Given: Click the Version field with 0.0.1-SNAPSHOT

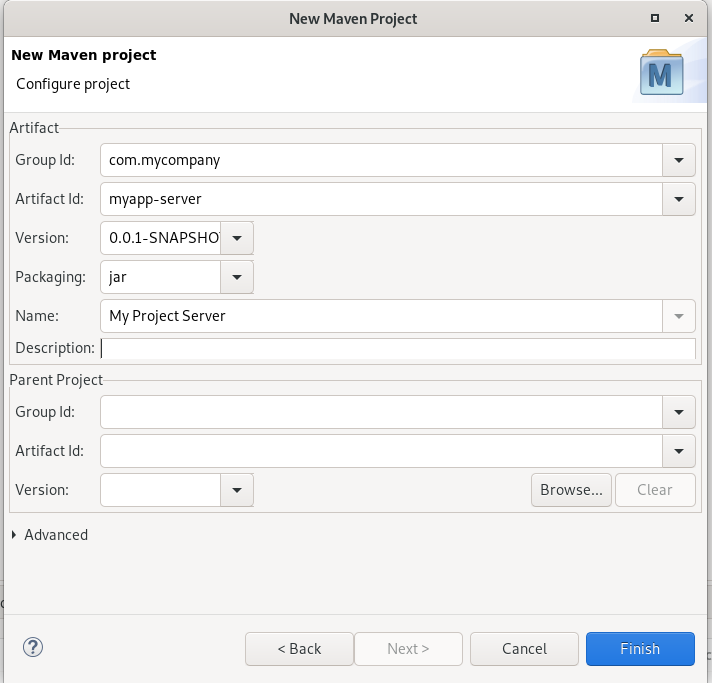Looking at the screenshot, I should click(x=160, y=238).
